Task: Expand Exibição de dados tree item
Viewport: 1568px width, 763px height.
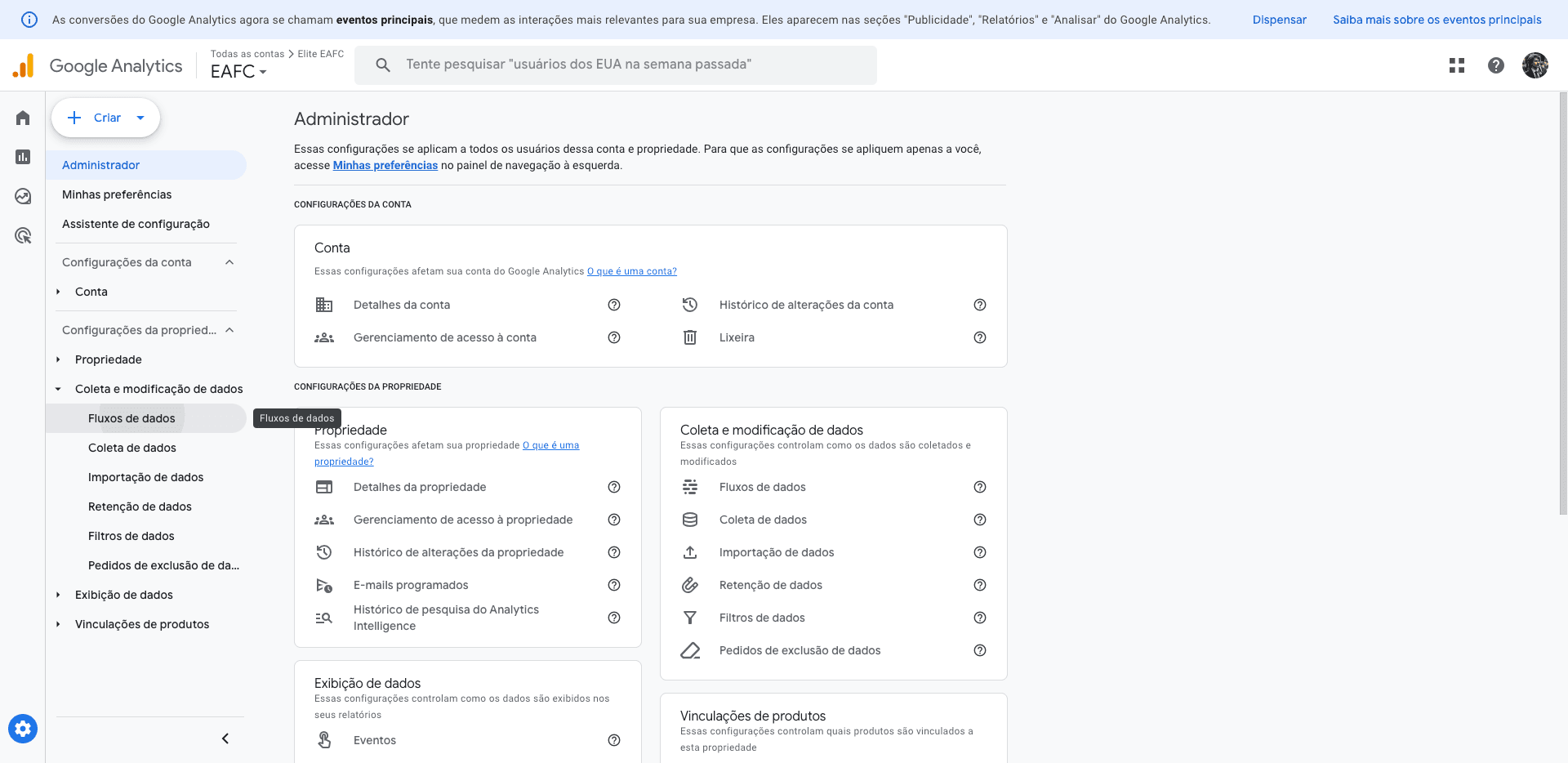Action: click(58, 595)
